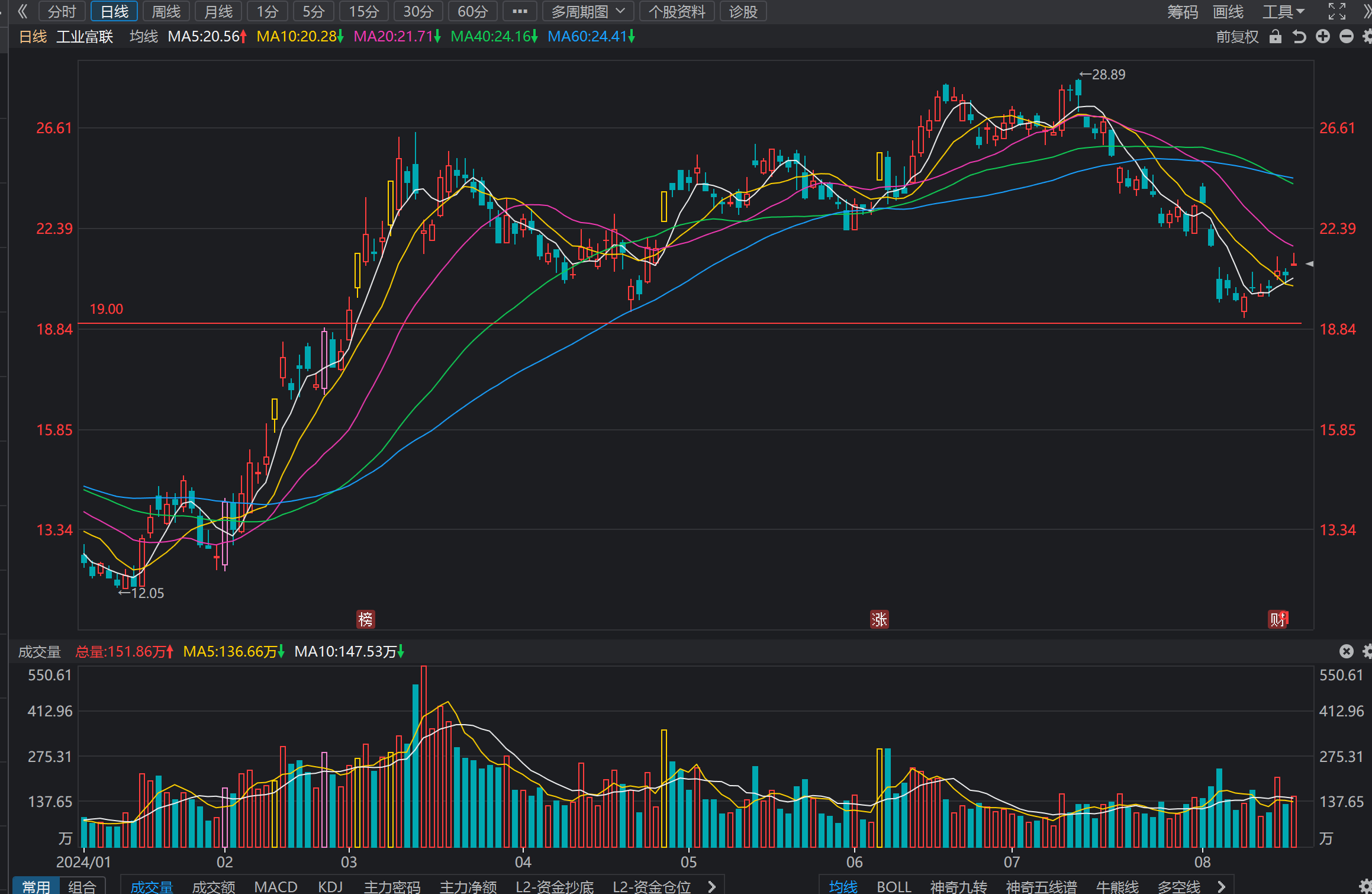This screenshot has height=894, width=1372.
Task: Switch sub-indicator to L2-资金仓位
Action: click(652, 886)
